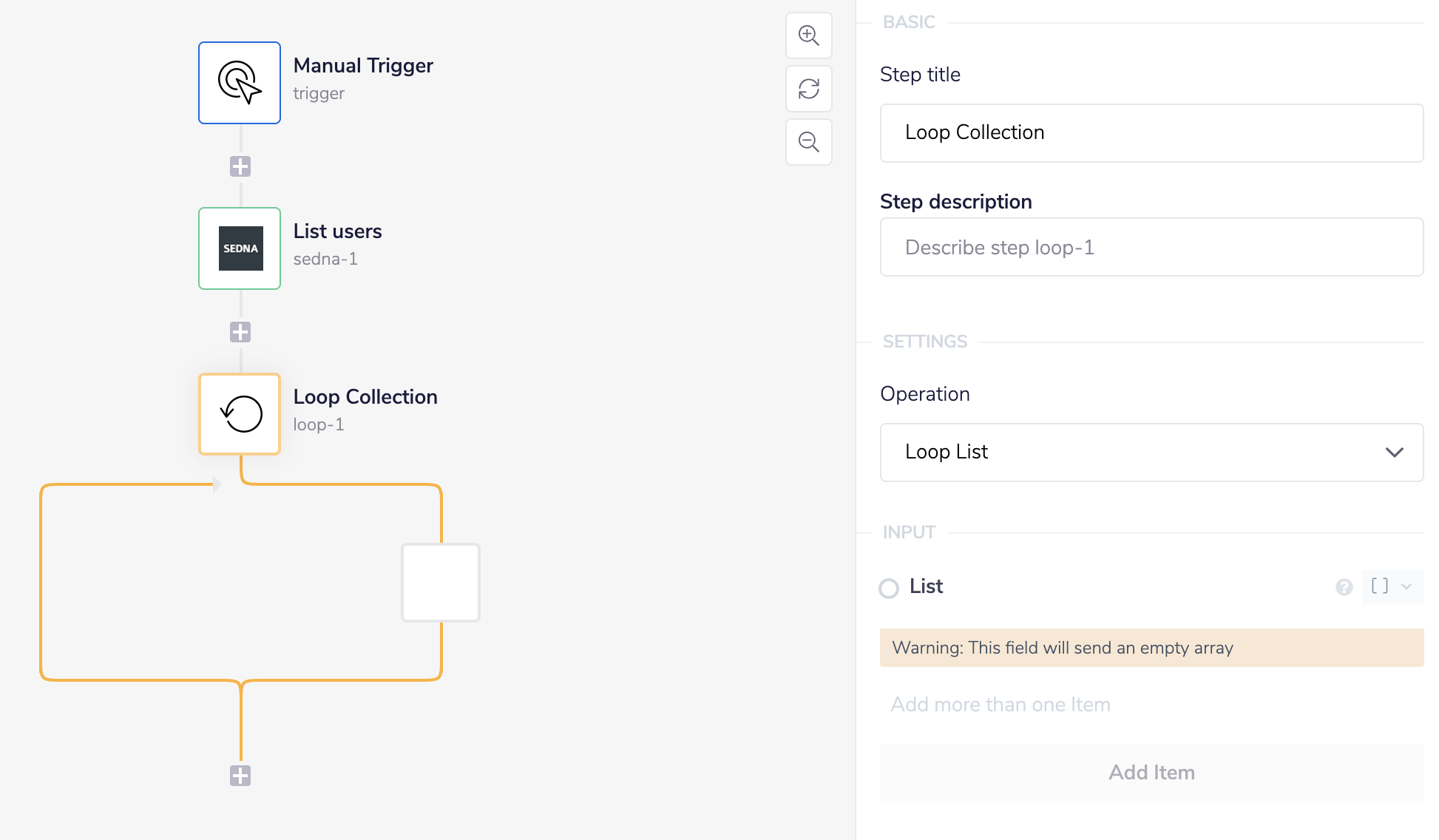Click the zoom in magnifier icon

coord(808,35)
